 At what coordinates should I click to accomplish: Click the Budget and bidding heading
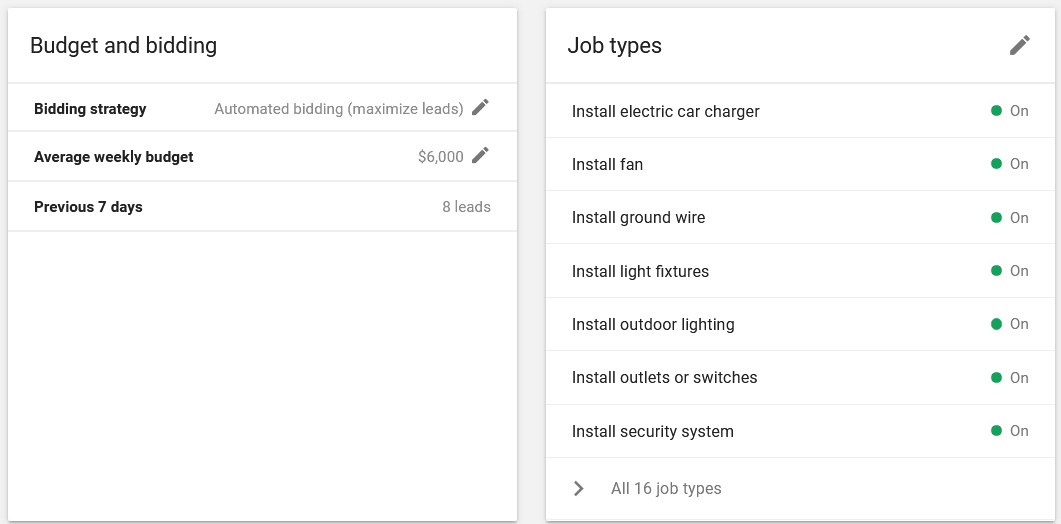coord(123,46)
